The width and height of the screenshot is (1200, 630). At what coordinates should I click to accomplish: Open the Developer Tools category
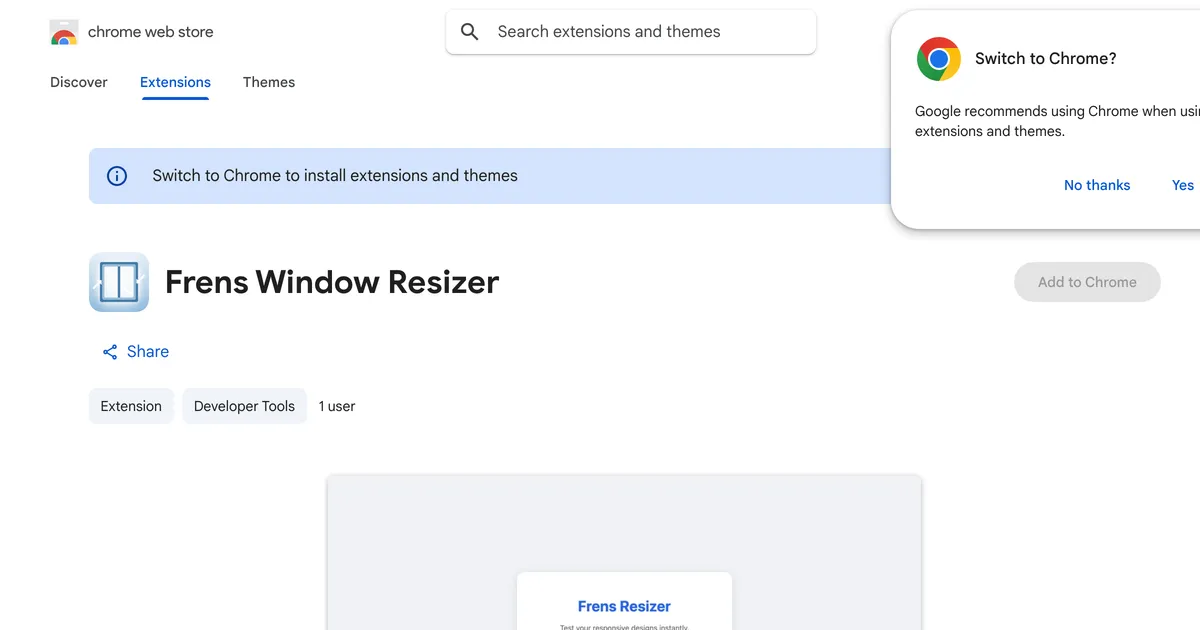[244, 406]
